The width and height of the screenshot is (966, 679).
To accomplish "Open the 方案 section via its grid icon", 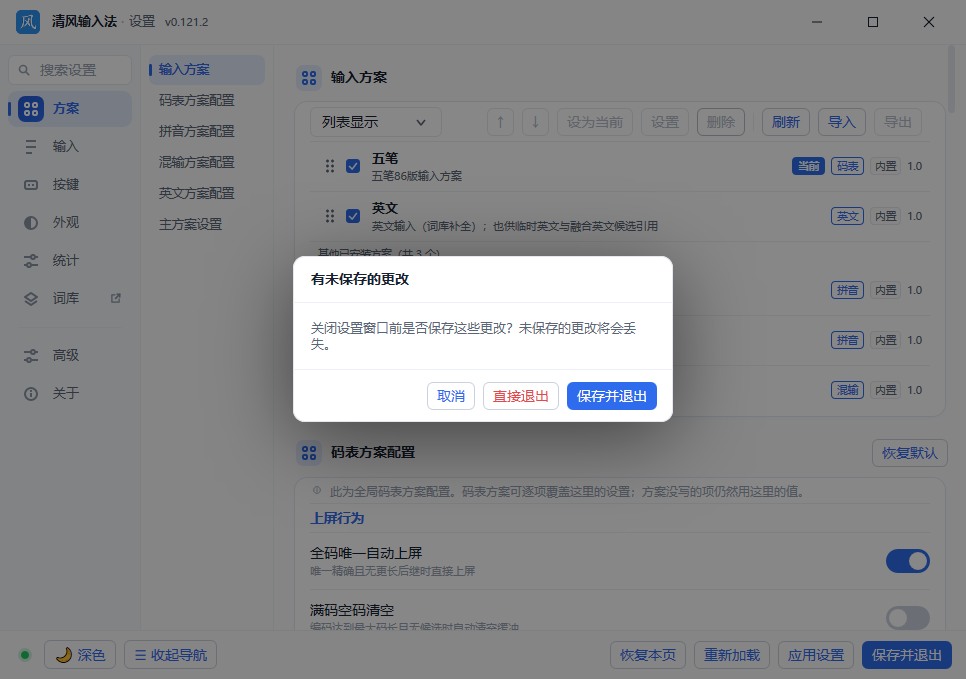I will pyautogui.click(x=31, y=109).
